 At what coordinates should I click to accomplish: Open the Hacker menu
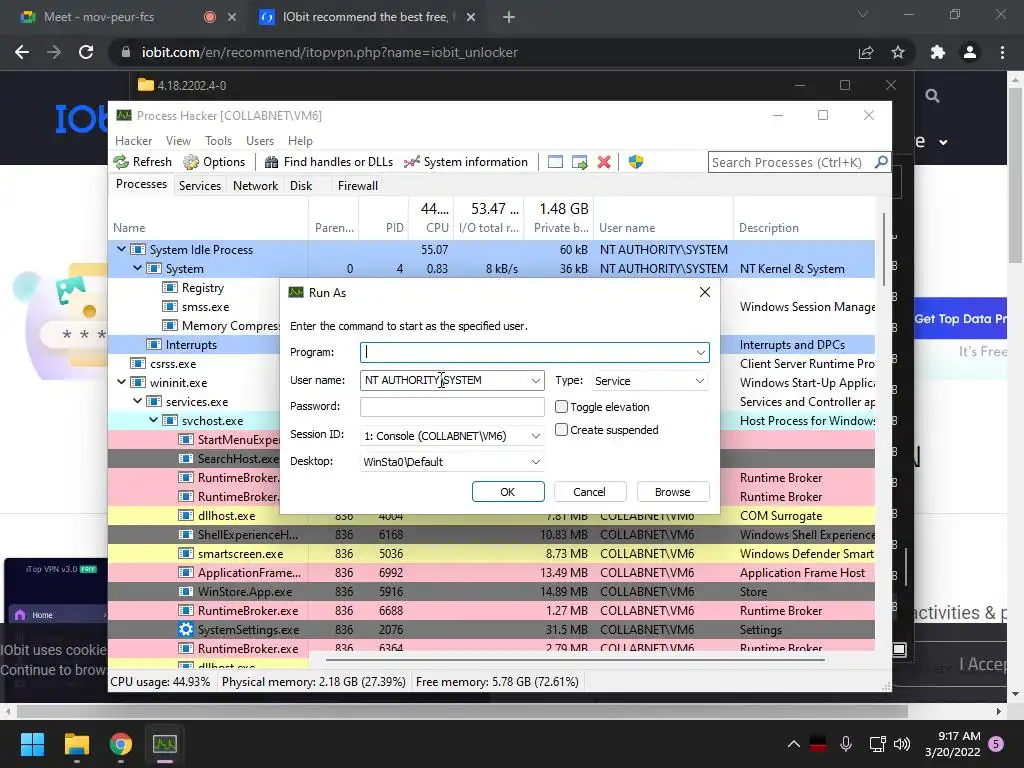[133, 141]
